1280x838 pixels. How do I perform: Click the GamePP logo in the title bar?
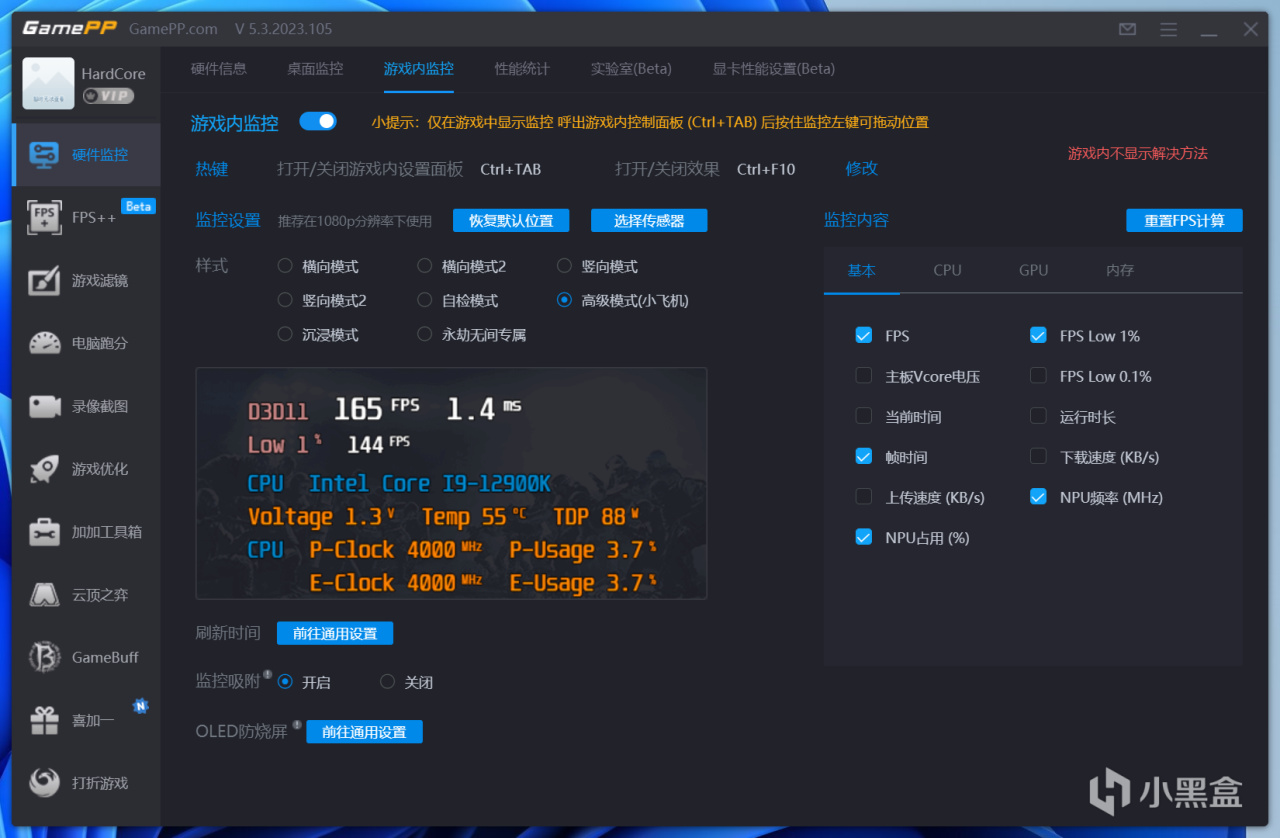70,28
